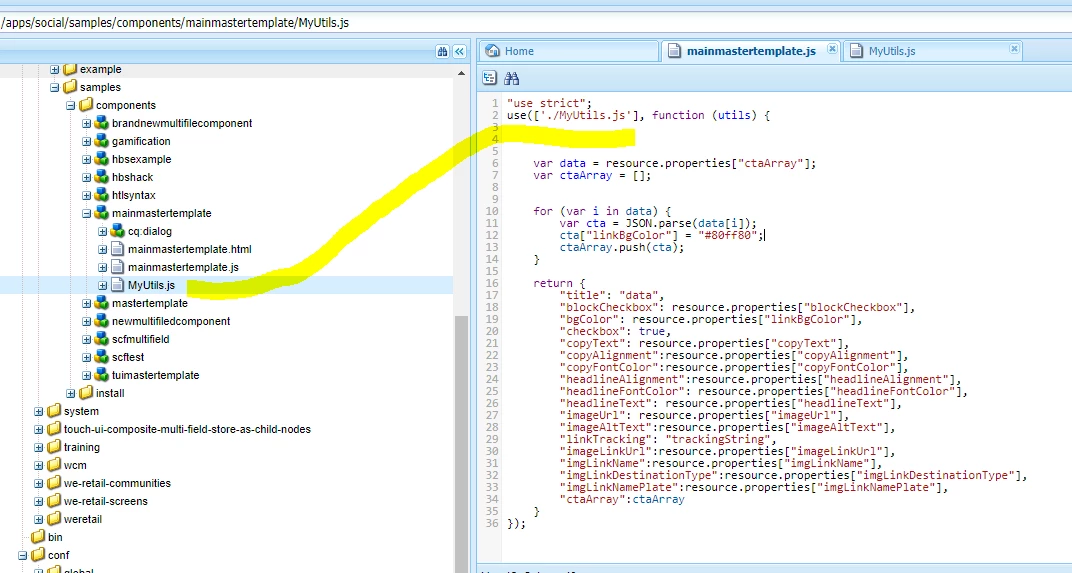Select touch-ui-composite-multi-field-store-as-child-nodes folder
Image resolution: width=1072 pixels, height=573 pixels.
[x=187, y=429]
